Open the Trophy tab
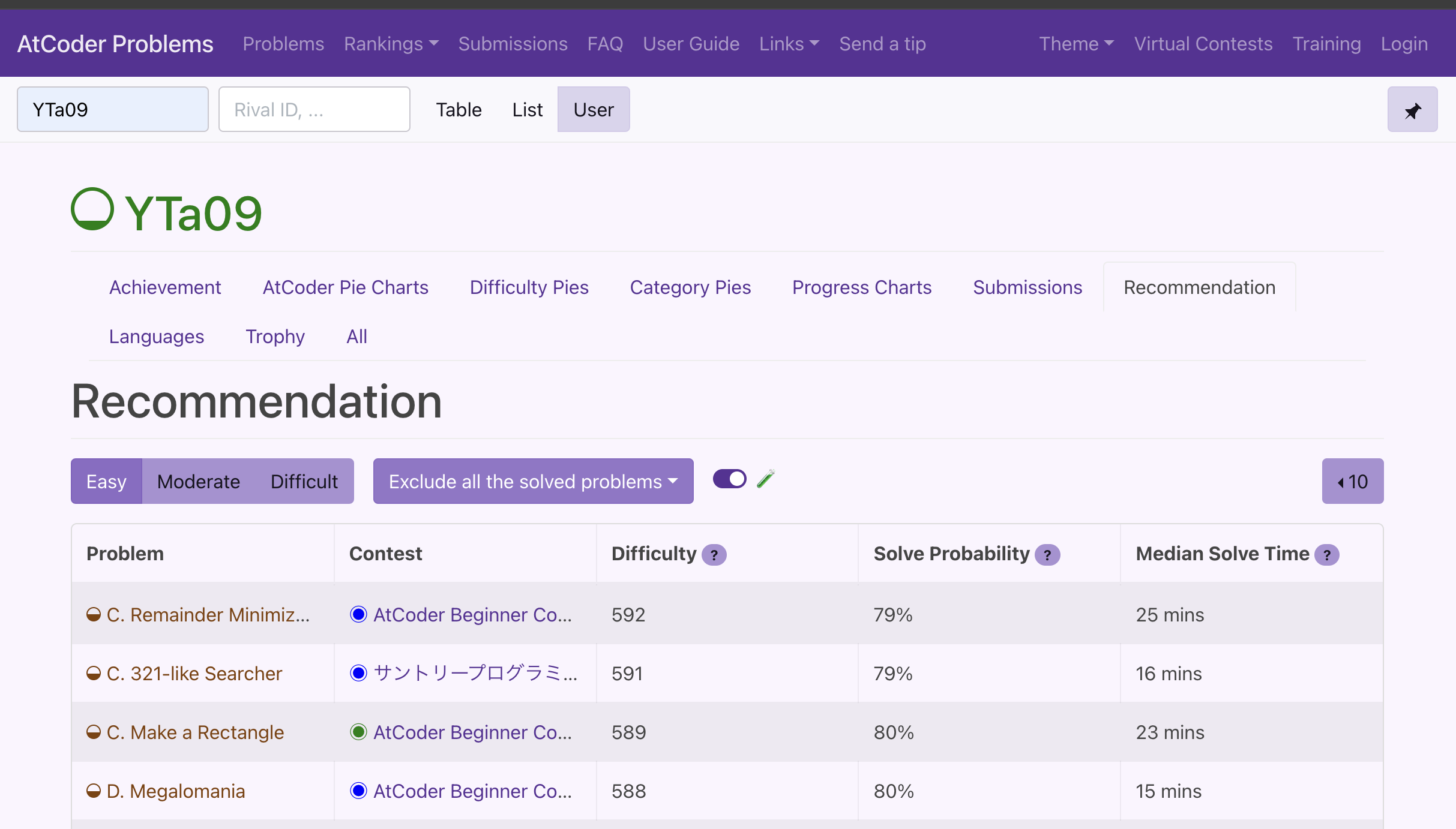Image resolution: width=1456 pixels, height=829 pixels. 275,337
